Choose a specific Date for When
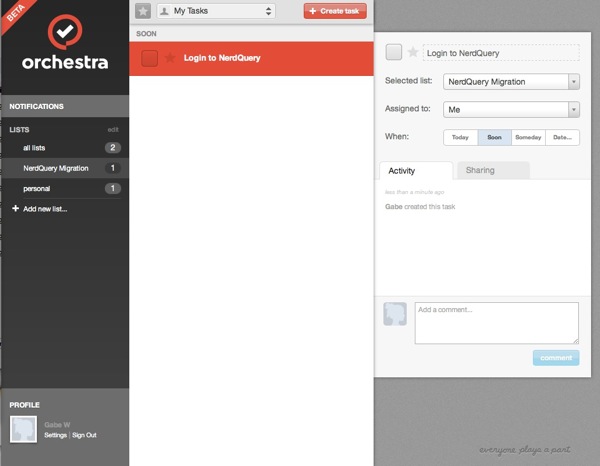 (x=562, y=137)
